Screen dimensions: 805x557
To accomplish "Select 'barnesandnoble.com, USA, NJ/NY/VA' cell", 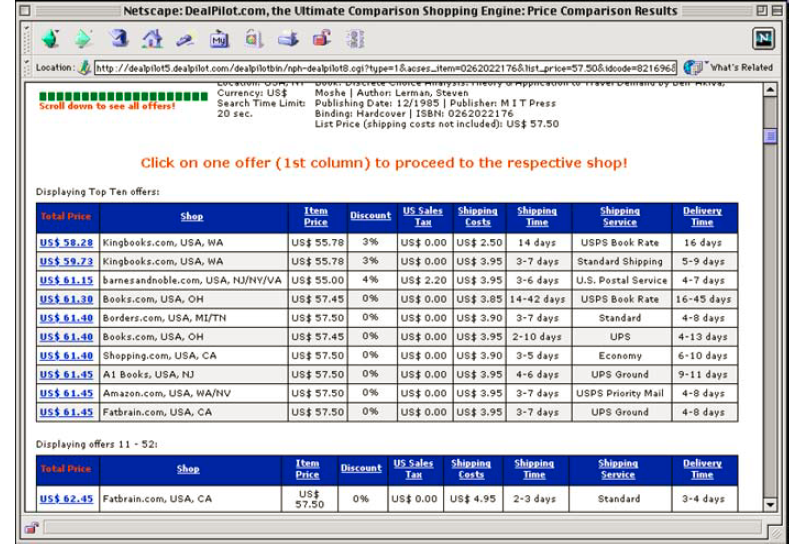I will (194, 280).
